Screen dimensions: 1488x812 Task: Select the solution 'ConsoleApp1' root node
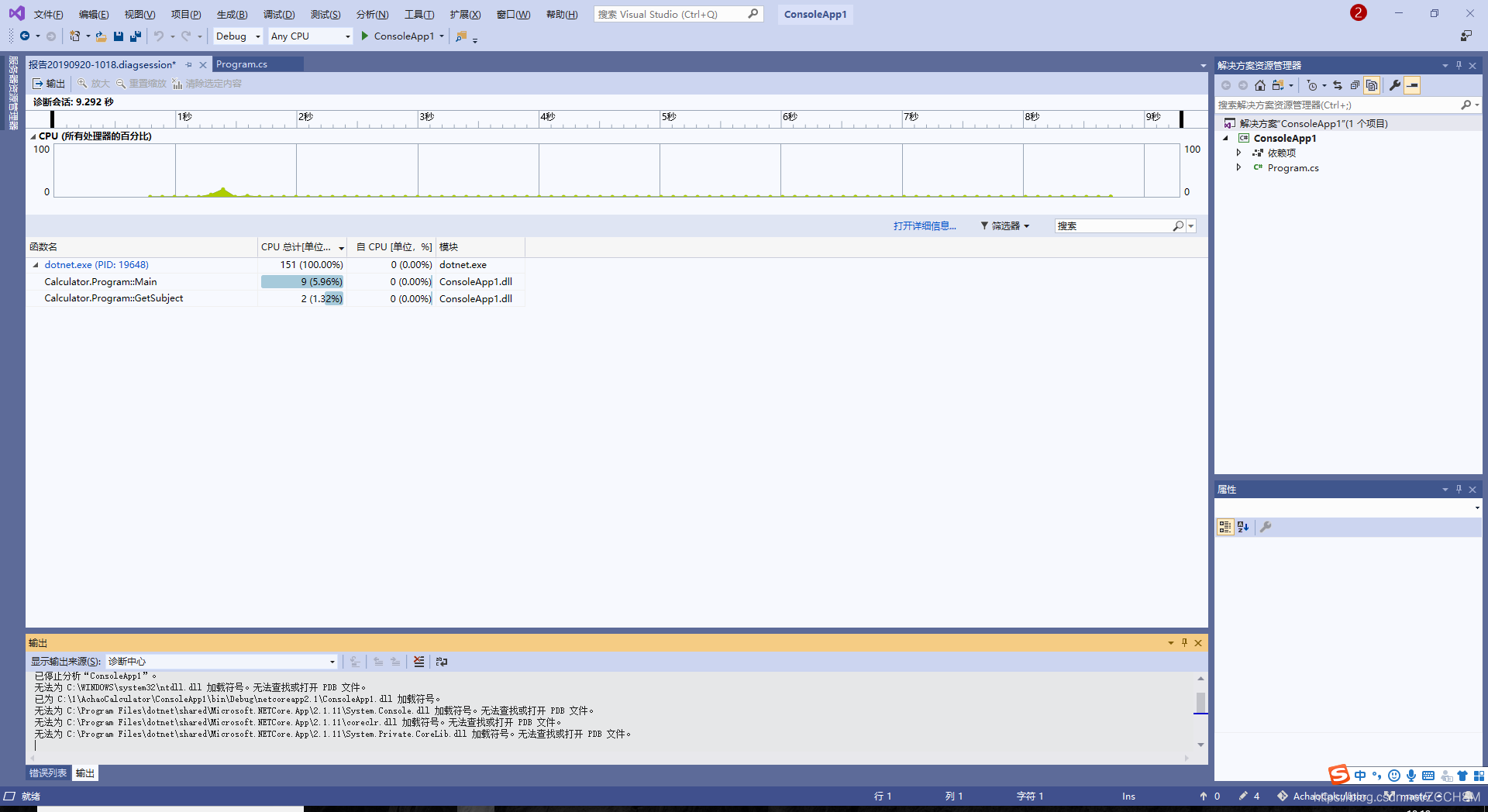click(x=1313, y=124)
